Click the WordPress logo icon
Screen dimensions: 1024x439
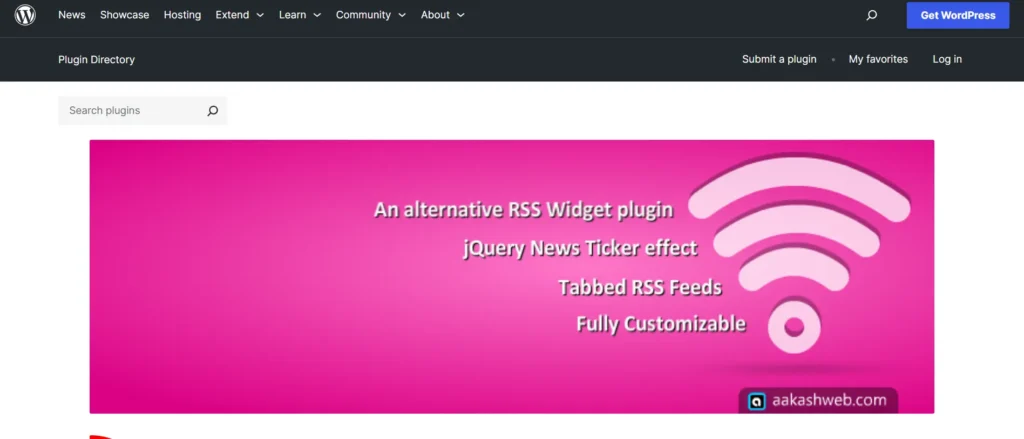(x=25, y=15)
